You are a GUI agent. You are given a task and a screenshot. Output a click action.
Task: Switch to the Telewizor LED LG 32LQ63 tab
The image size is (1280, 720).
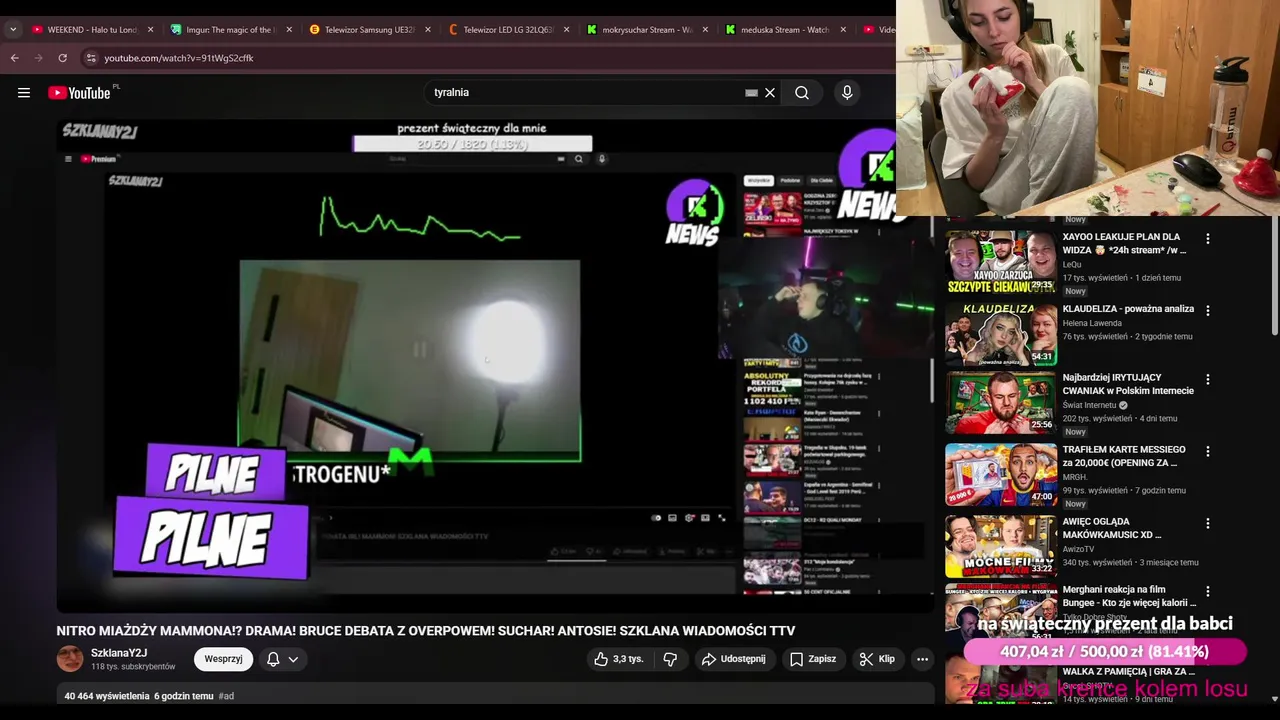pos(505,30)
